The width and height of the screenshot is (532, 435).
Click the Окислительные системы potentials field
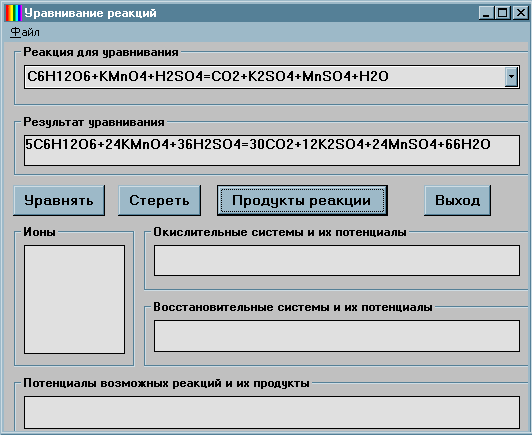click(x=337, y=260)
